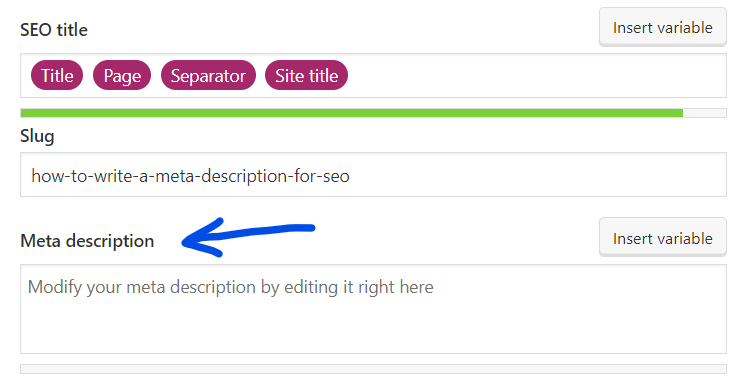This screenshot has height=387, width=743.
Task: Select the Title variable pill
Action: point(57,75)
